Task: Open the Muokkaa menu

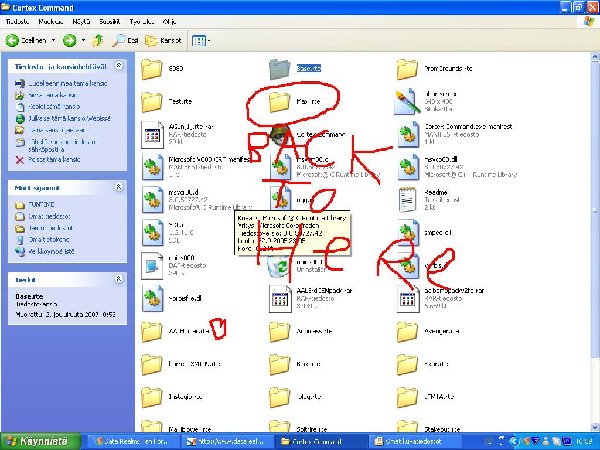Action: pyautogui.click(x=51, y=22)
